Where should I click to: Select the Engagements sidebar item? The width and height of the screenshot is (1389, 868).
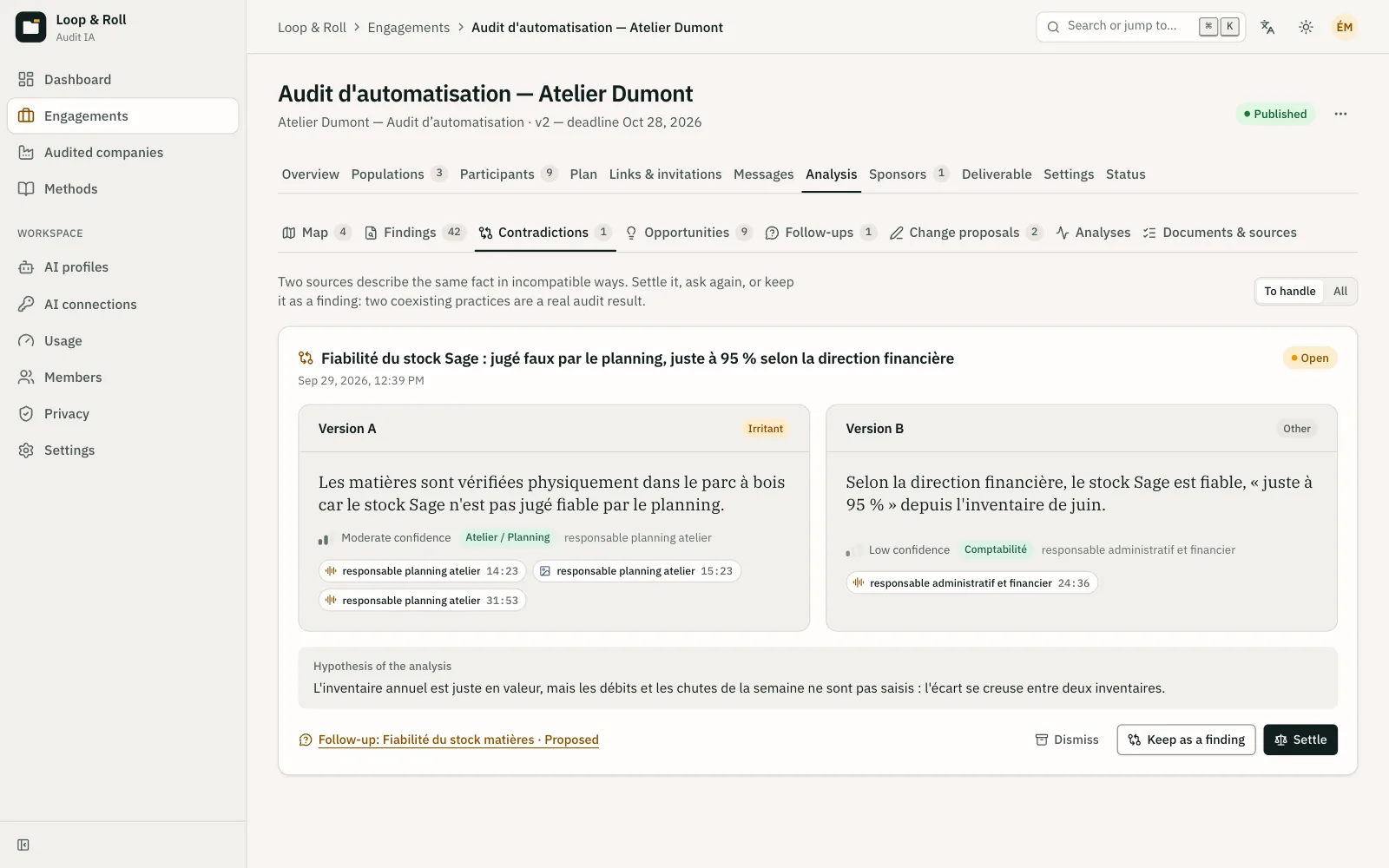[x=122, y=116]
